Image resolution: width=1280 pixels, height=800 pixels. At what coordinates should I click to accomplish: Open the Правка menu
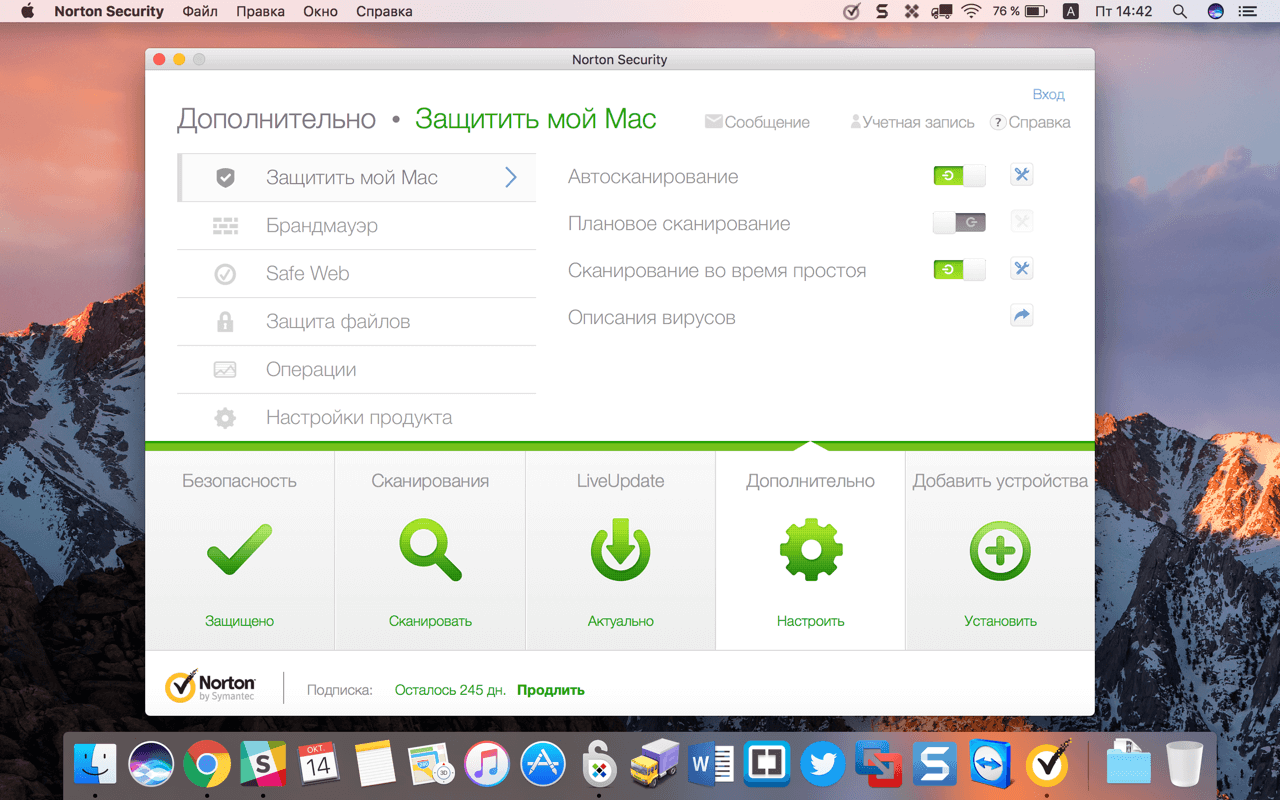tap(260, 12)
